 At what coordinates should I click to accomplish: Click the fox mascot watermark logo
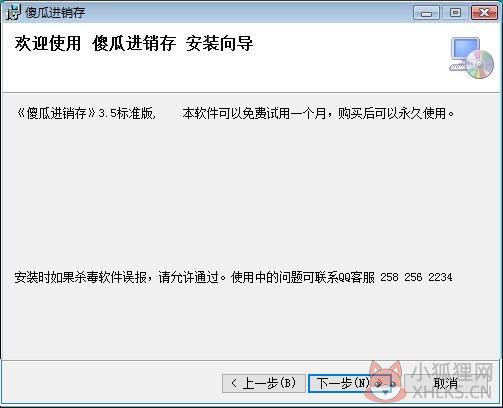tap(385, 382)
